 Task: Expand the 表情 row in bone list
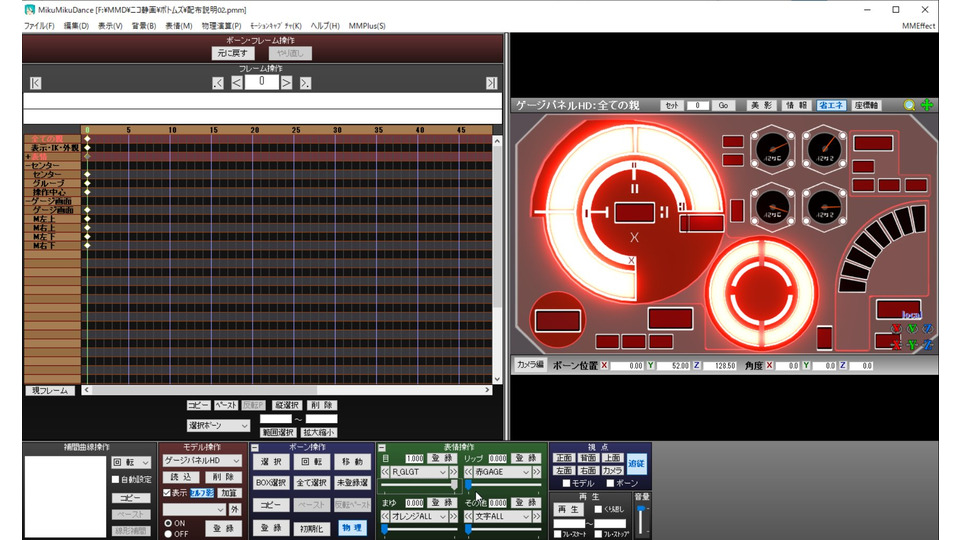click(x=28, y=157)
